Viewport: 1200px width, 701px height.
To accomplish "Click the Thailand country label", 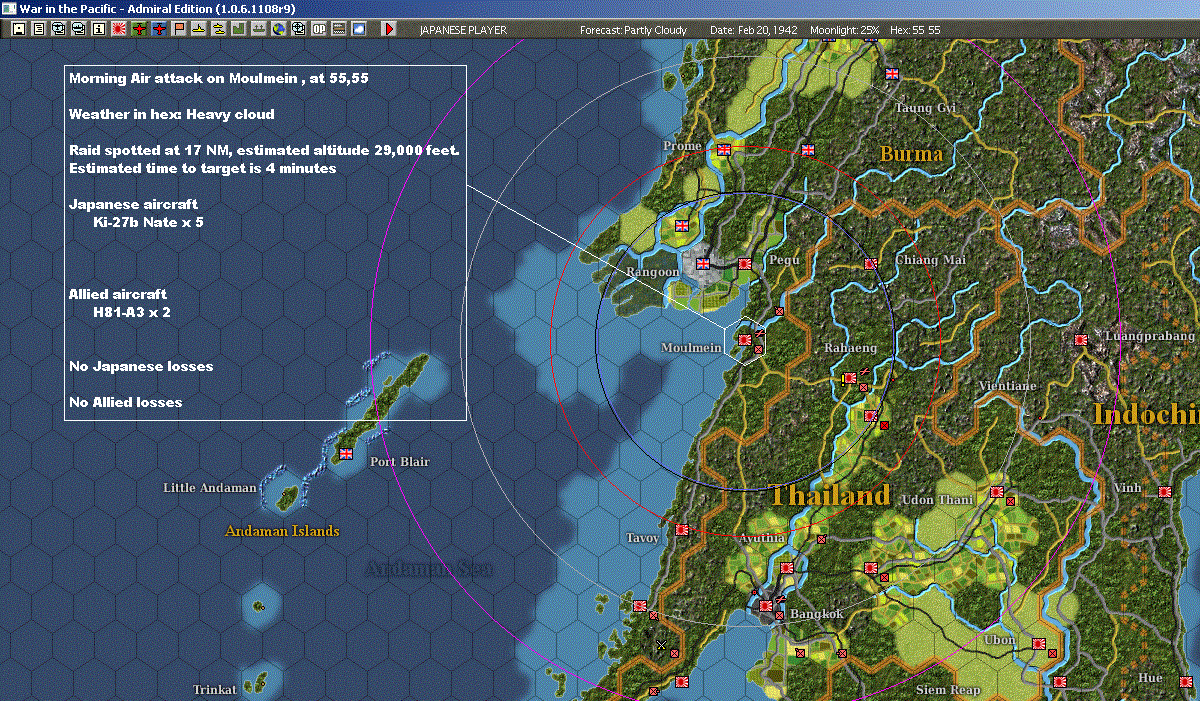I will pos(830,495).
